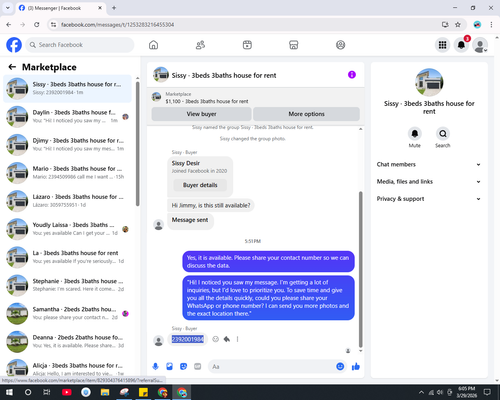Open Windows Start menu
The height and width of the screenshot is (400, 500).
point(9,392)
